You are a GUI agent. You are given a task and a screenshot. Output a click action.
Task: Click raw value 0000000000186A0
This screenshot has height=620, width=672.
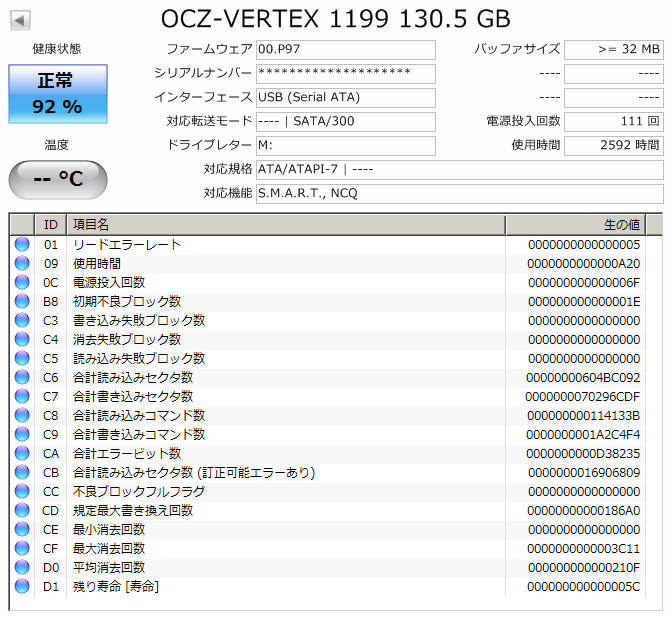[x=584, y=511]
